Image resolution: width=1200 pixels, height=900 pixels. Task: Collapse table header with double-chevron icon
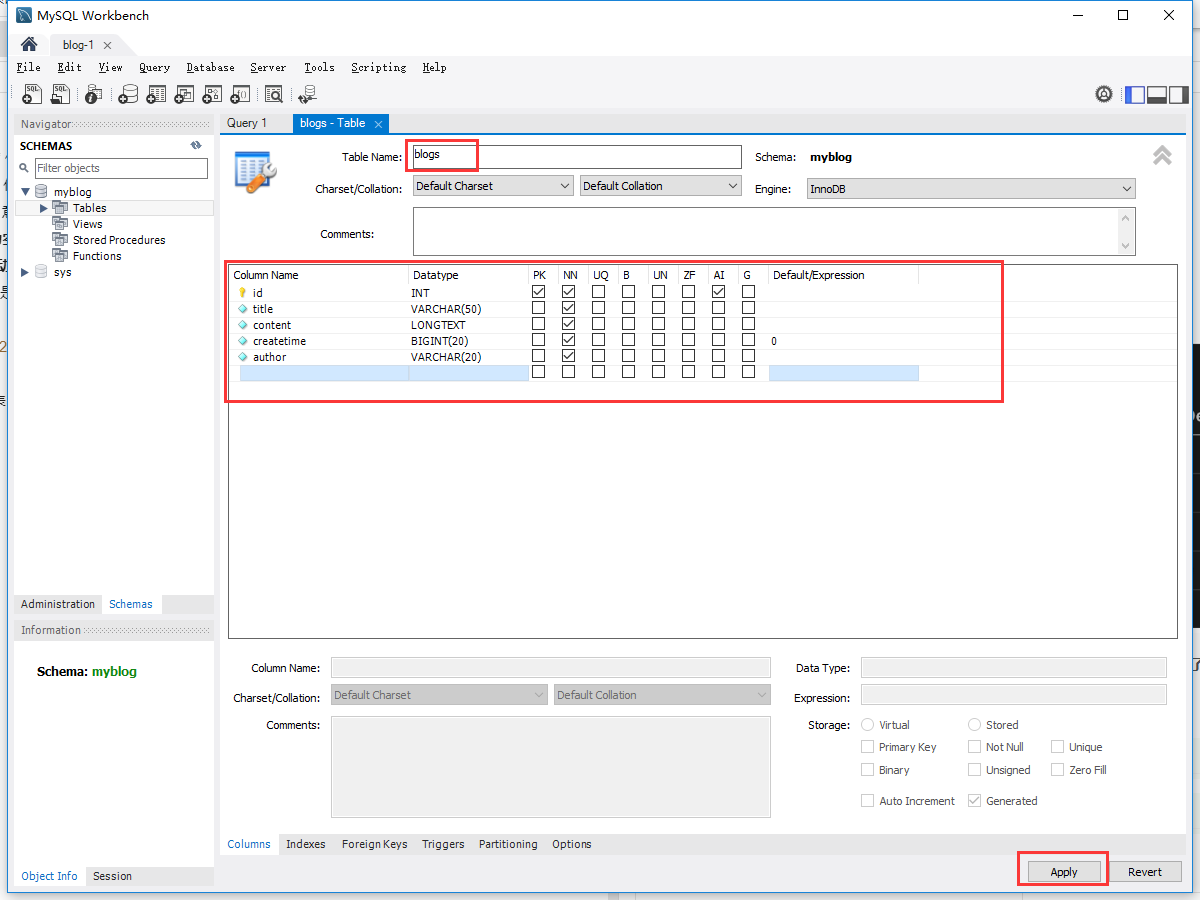(1162, 155)
